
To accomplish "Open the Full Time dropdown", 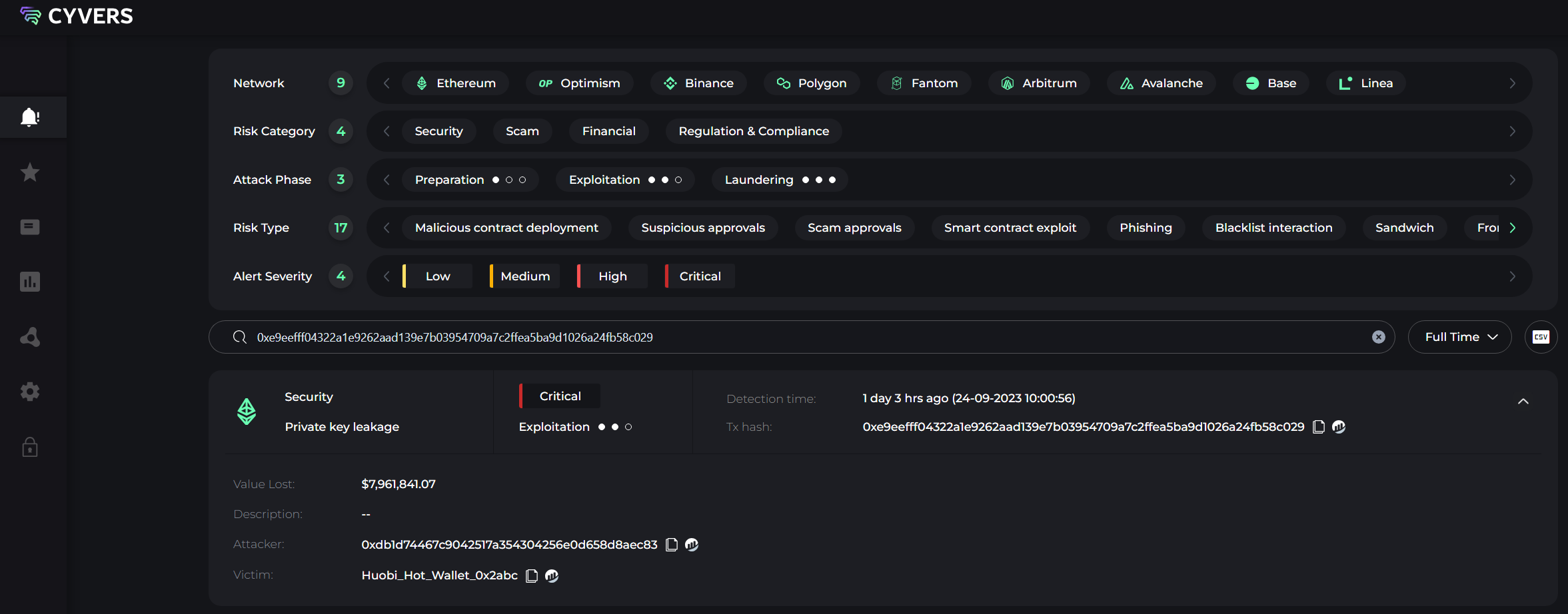I will click(x=1459, y=337).
